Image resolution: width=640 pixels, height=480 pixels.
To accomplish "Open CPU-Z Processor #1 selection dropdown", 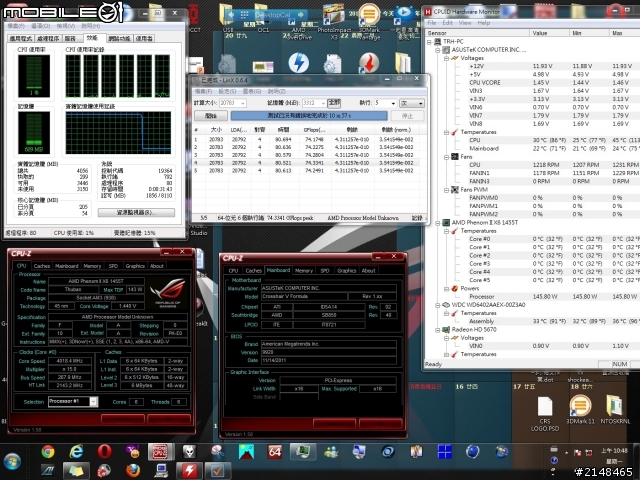I will (x=94, y=402).
